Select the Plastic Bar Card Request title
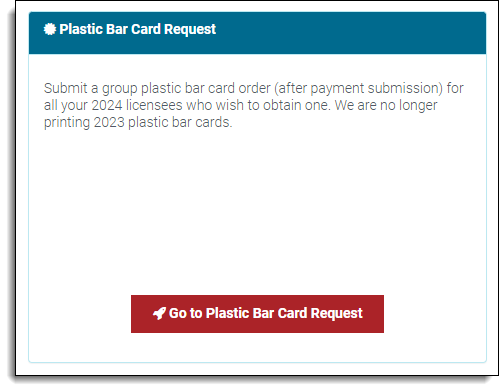The width and height of the screenshot is (499, 391). [137, 29]
